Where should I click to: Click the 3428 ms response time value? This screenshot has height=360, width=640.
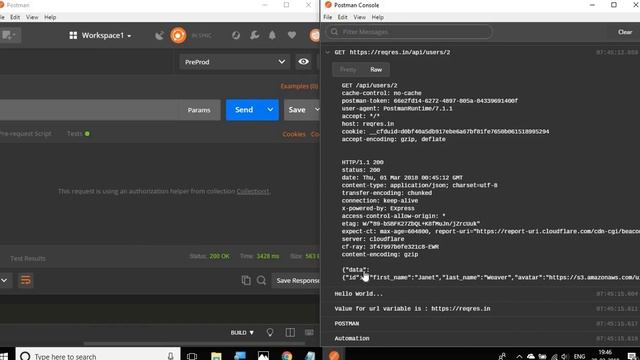point(268,256)
